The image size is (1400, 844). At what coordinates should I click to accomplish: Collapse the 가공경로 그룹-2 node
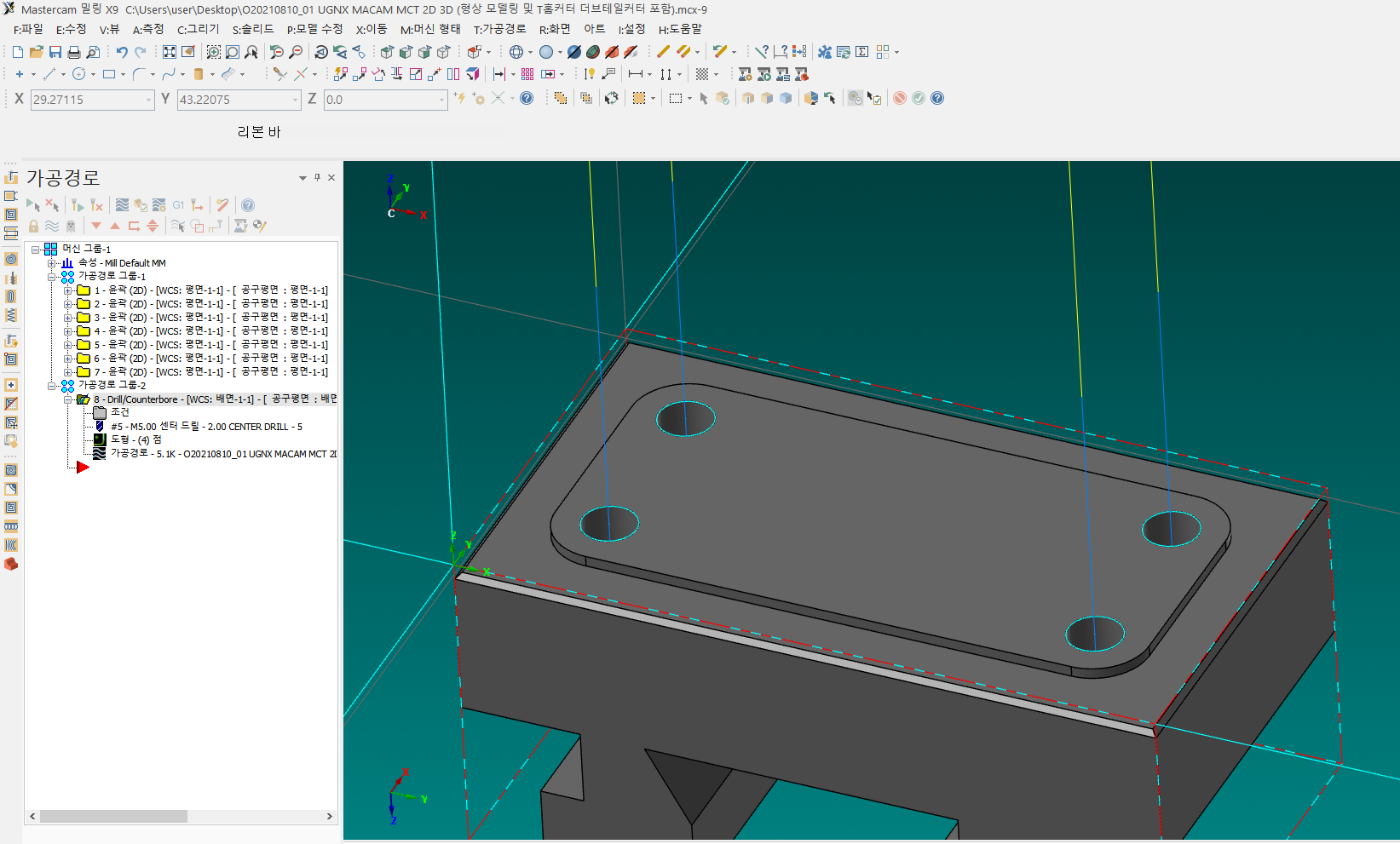coord(52,386)
